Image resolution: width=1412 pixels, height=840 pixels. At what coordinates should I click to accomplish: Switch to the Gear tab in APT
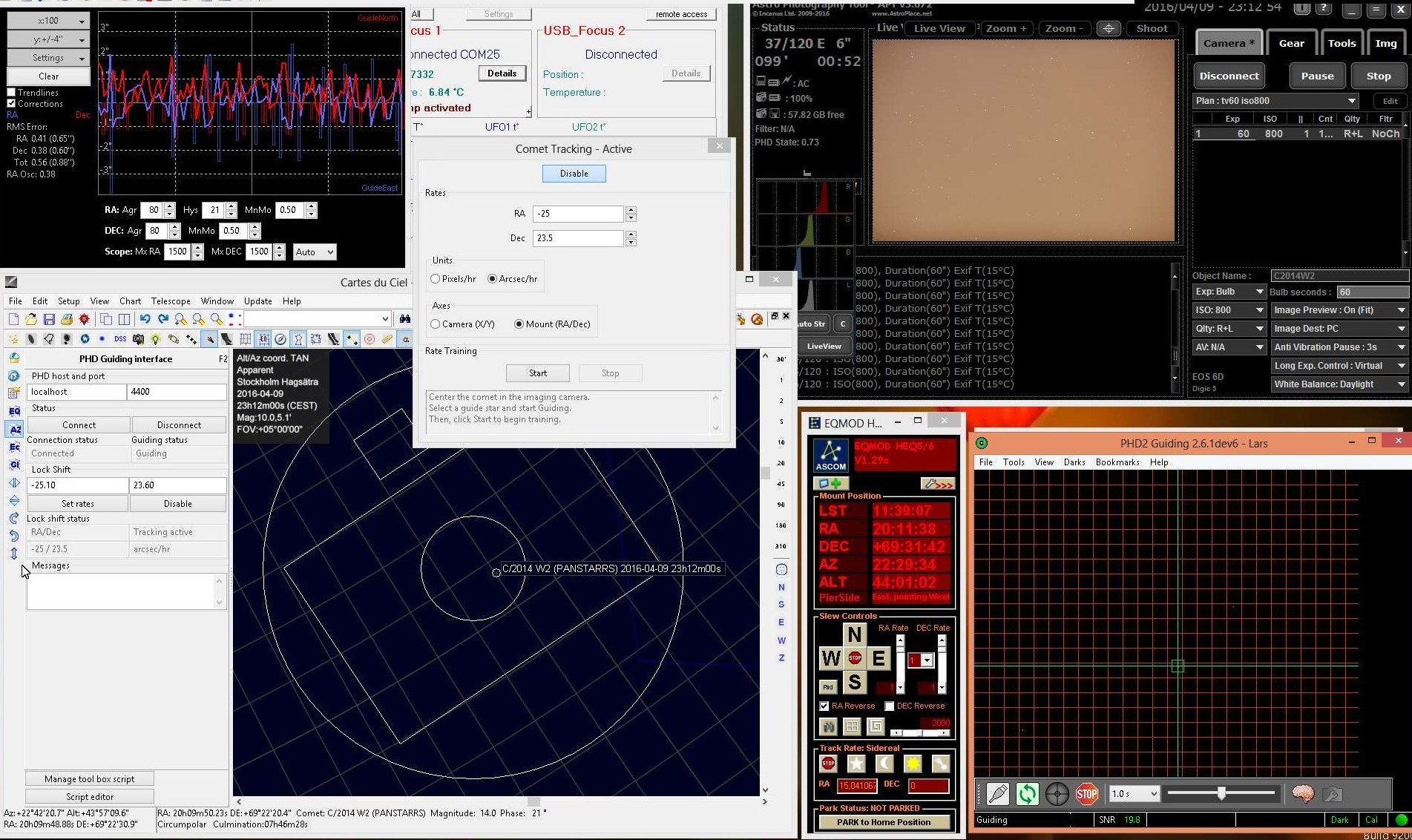coord(1291,43)
